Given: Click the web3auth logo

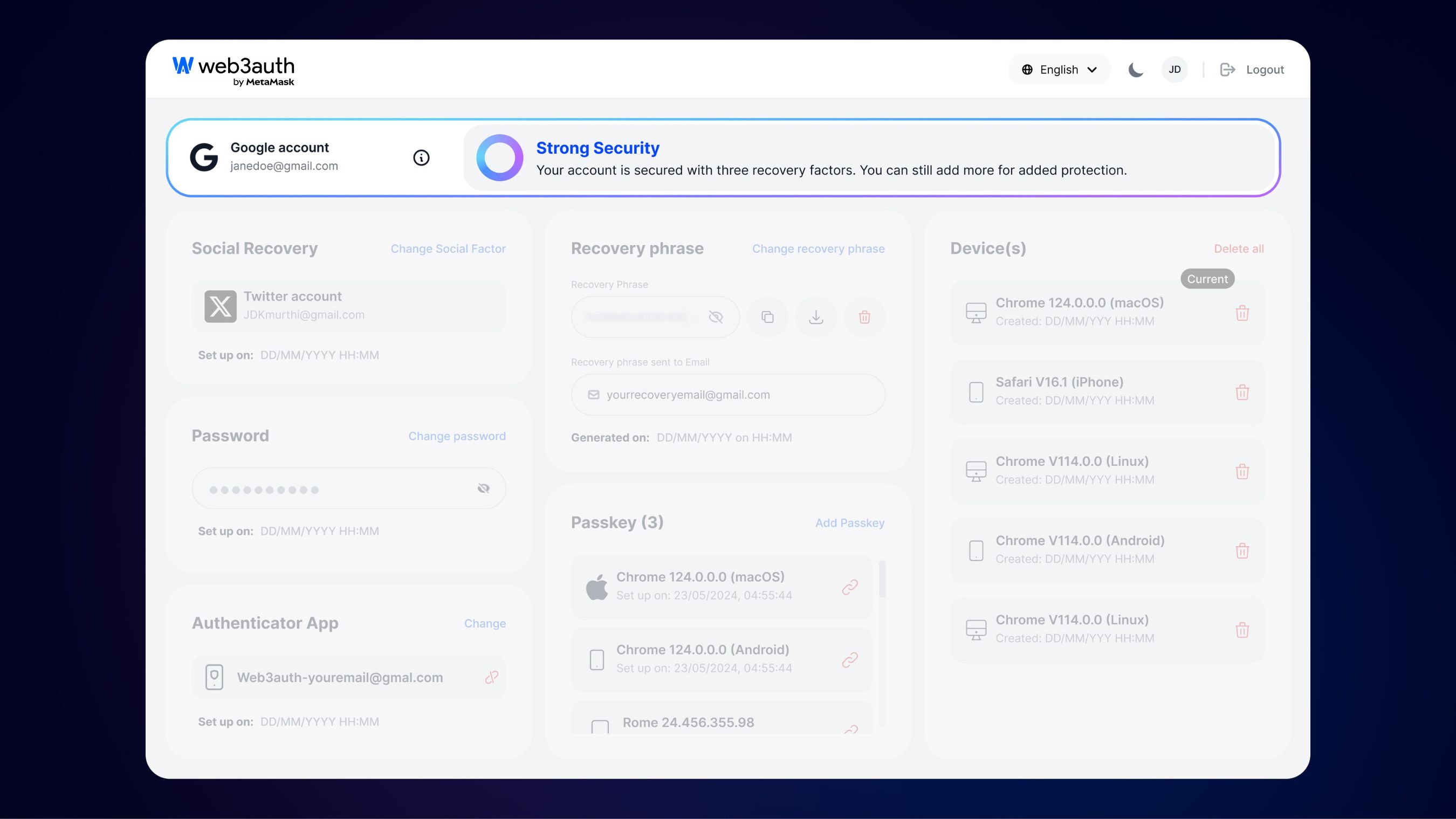Looking at the screenshot, I should pyautogui.click(x=233, y=68).
